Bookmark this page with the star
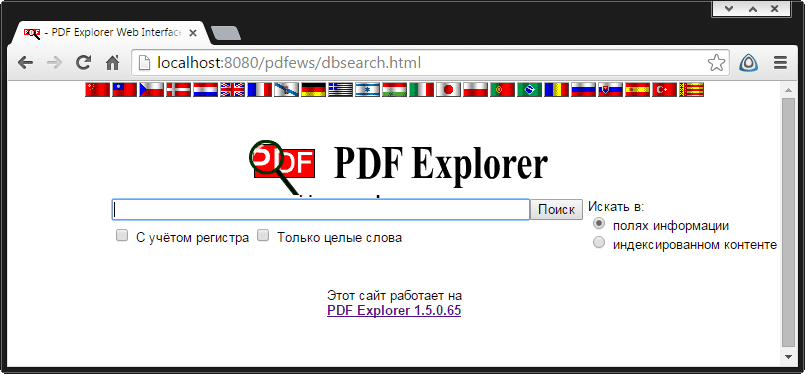The image size is (805, 374). 716,63
